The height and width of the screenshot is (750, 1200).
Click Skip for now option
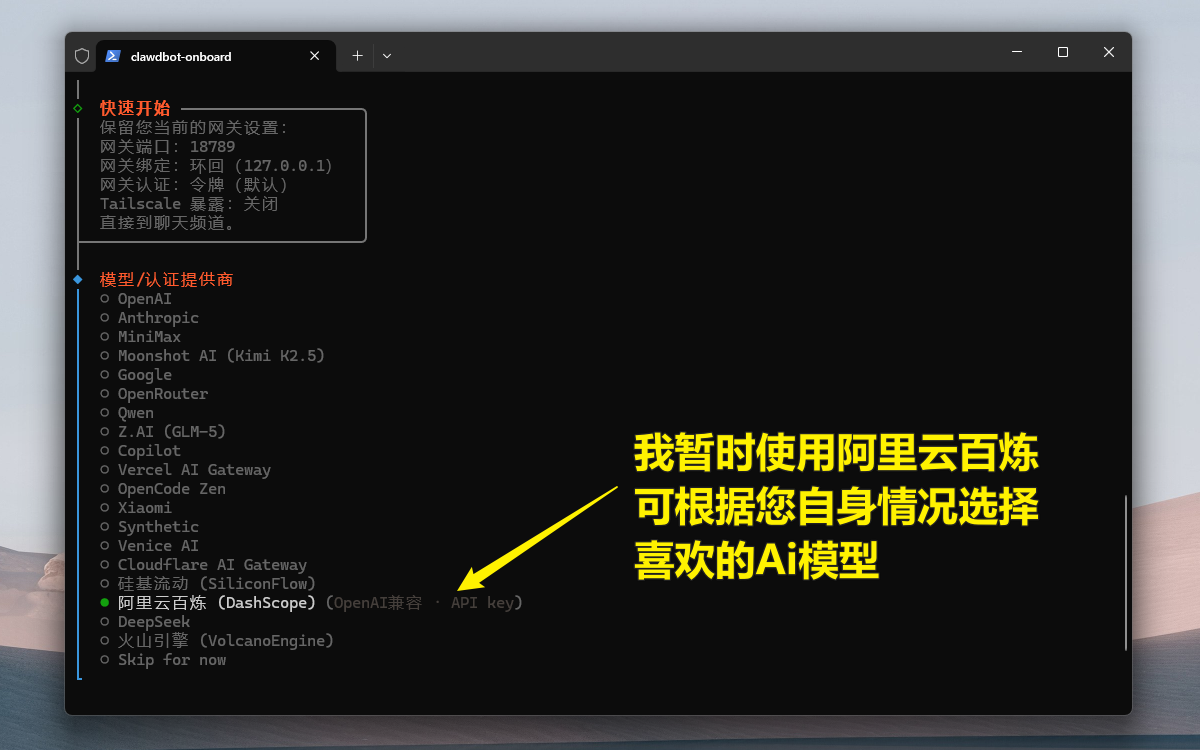coord(171,660)
